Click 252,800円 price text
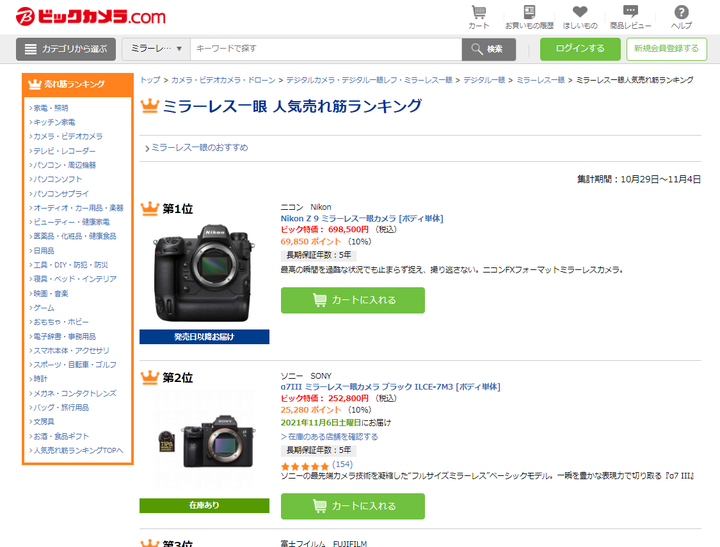This screenshot has height=547, width=720. [349, 398]
